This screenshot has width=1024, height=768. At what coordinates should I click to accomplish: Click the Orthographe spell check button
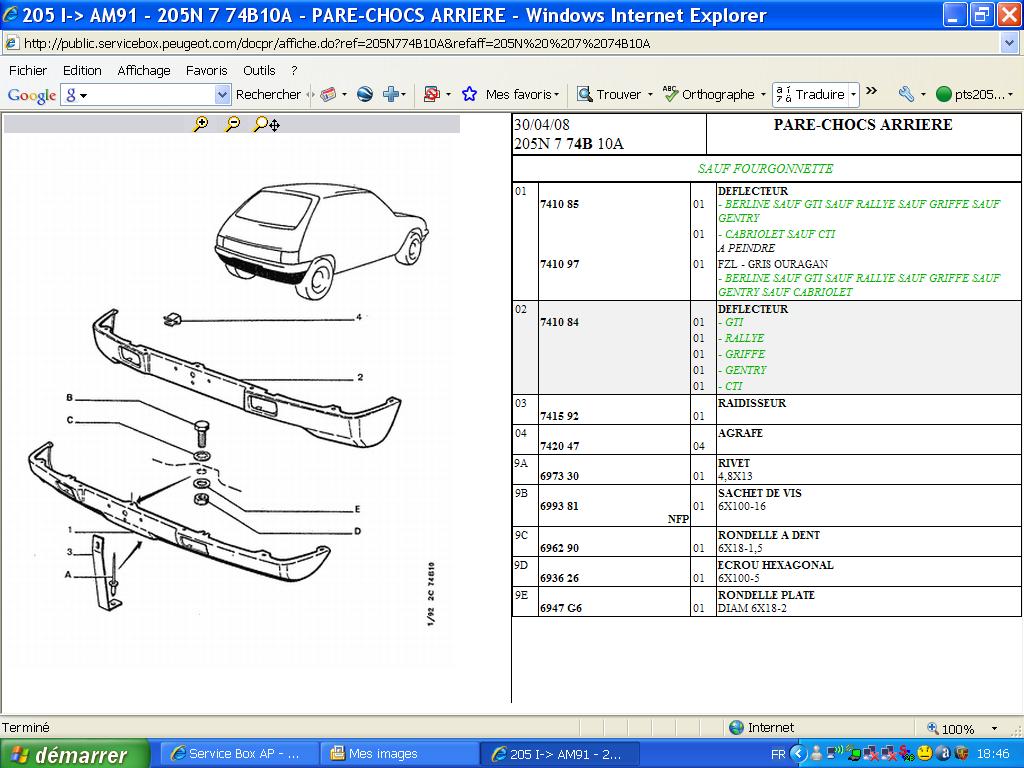[x=709, y=94]
